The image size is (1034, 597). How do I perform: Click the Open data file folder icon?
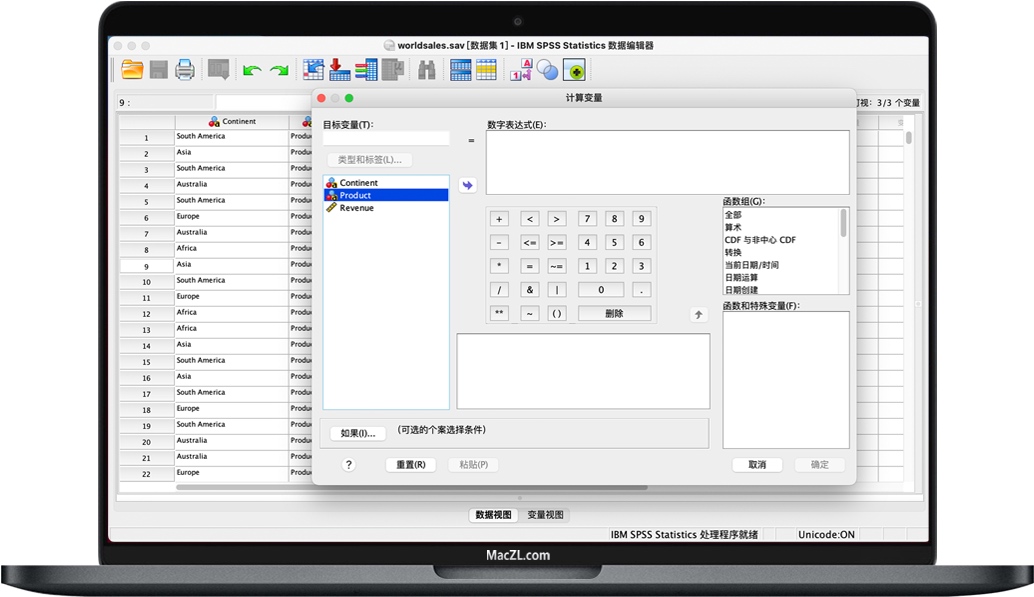pos(132,69)
